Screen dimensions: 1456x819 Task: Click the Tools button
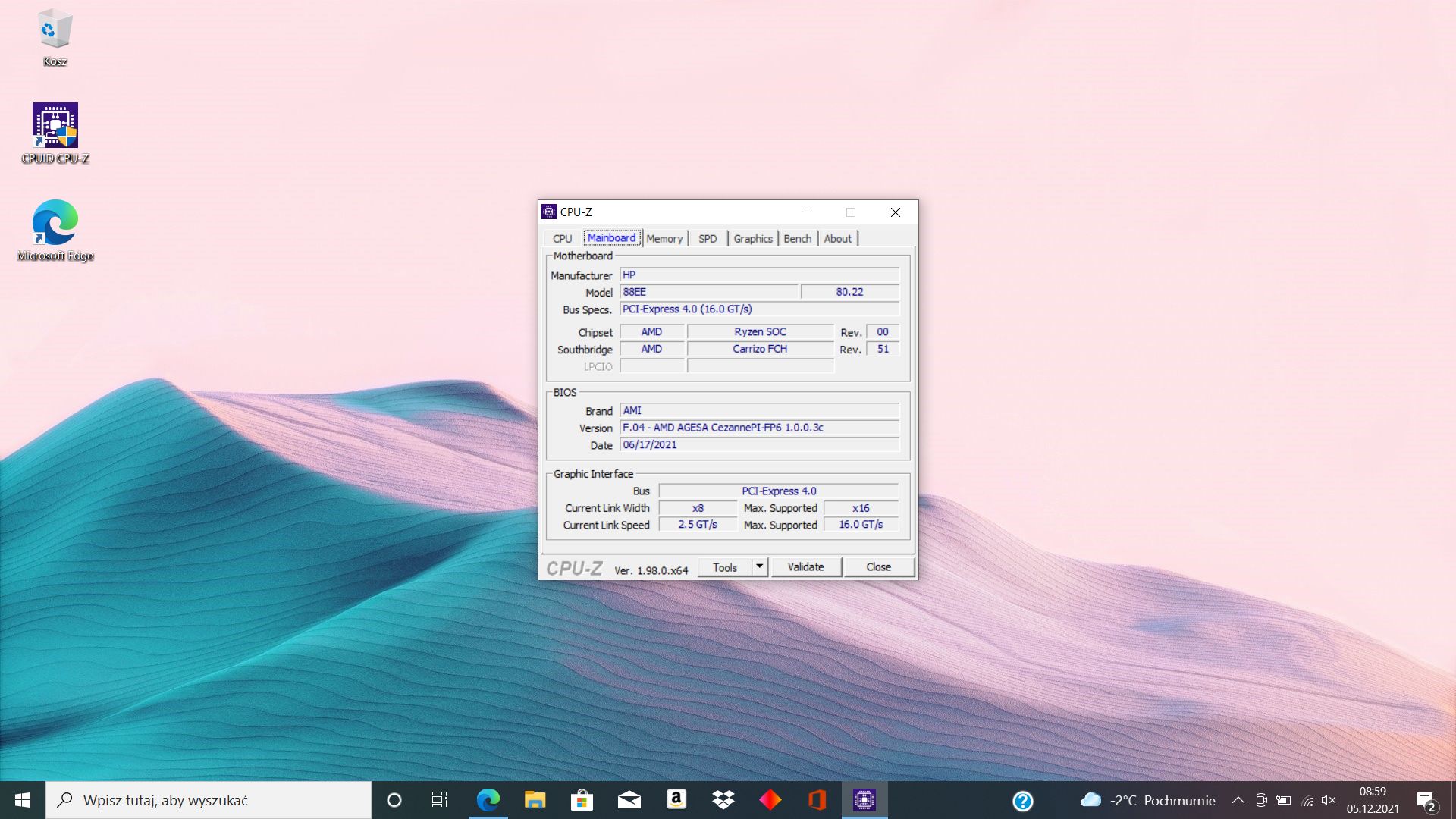(x=725, y=567)
